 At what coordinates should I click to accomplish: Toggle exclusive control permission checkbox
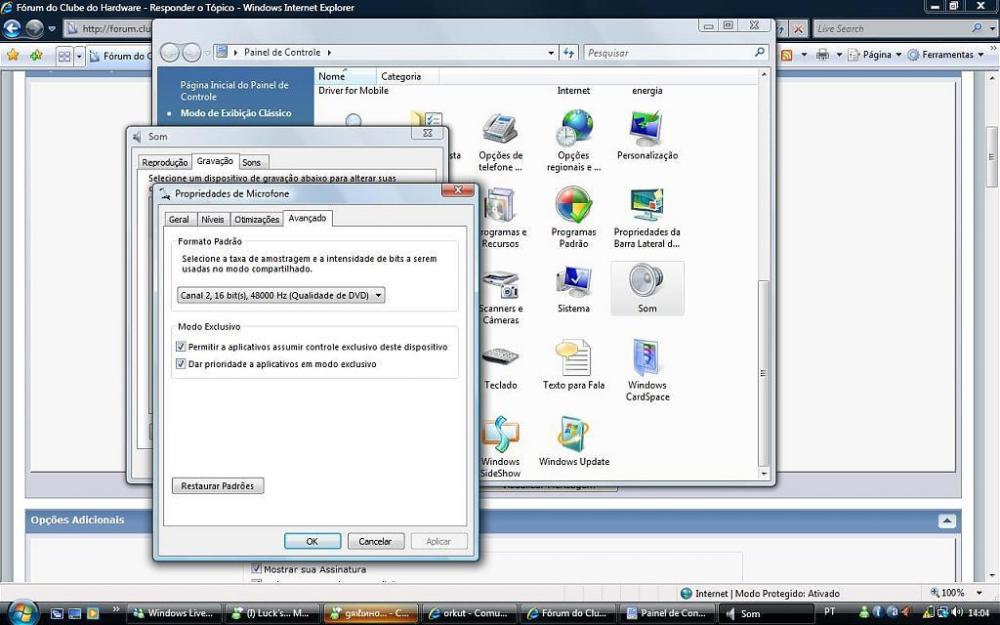tap(181, 347)
